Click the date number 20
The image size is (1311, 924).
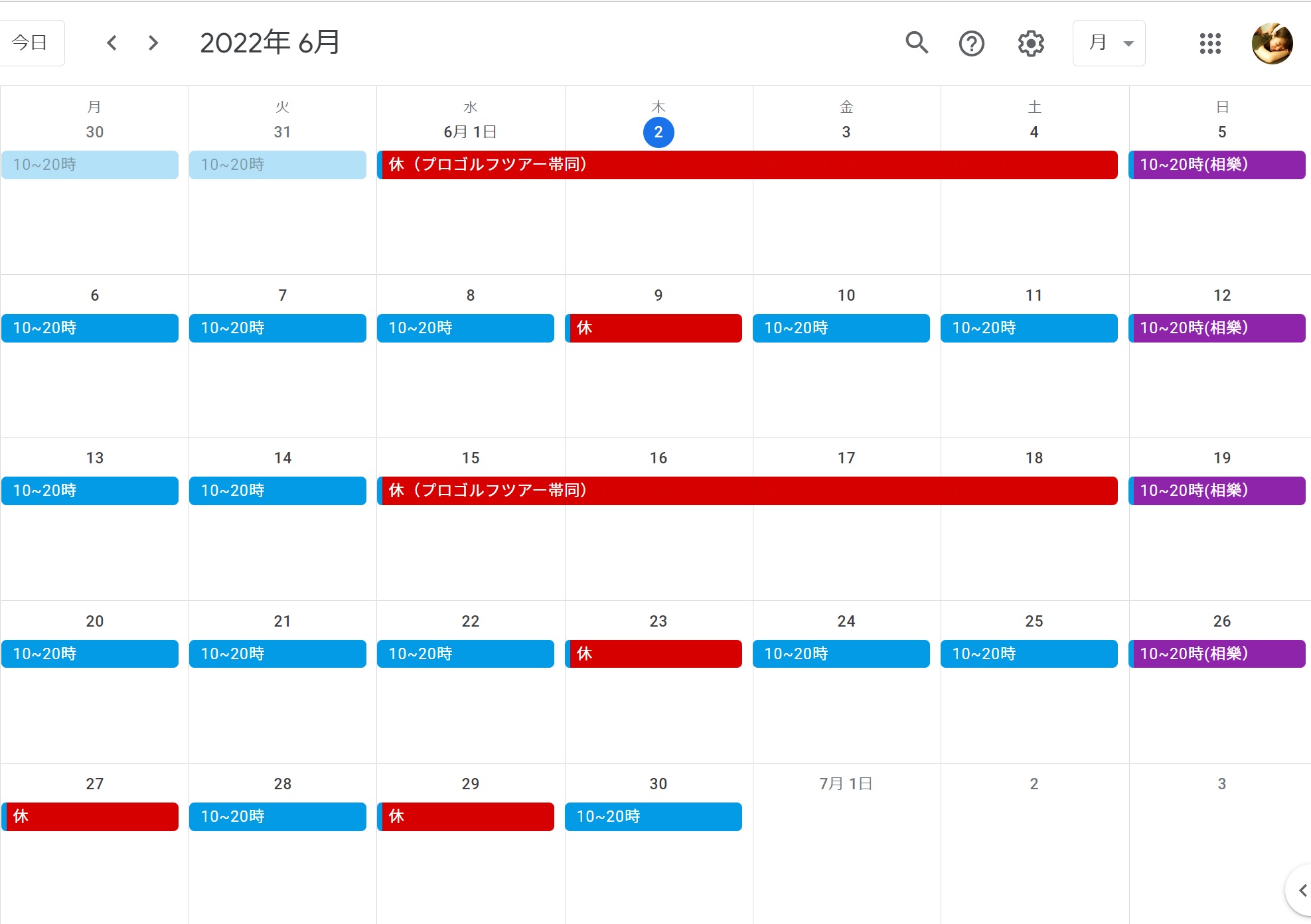(95, 621)
